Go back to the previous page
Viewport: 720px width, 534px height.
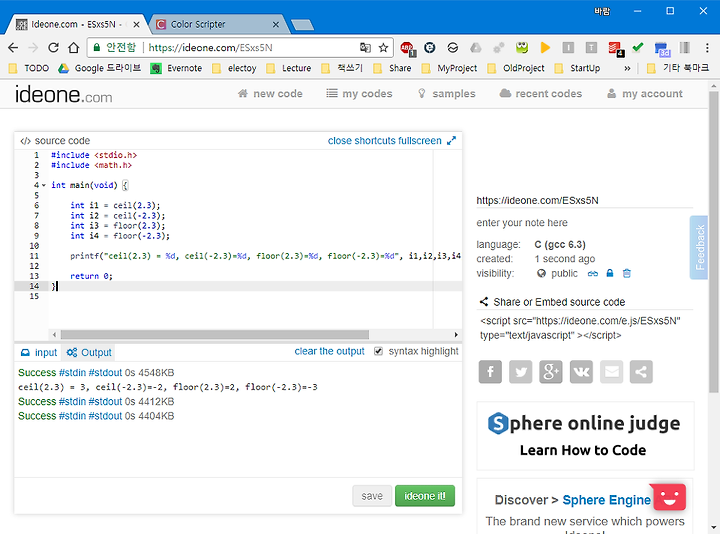click(13, 48)
